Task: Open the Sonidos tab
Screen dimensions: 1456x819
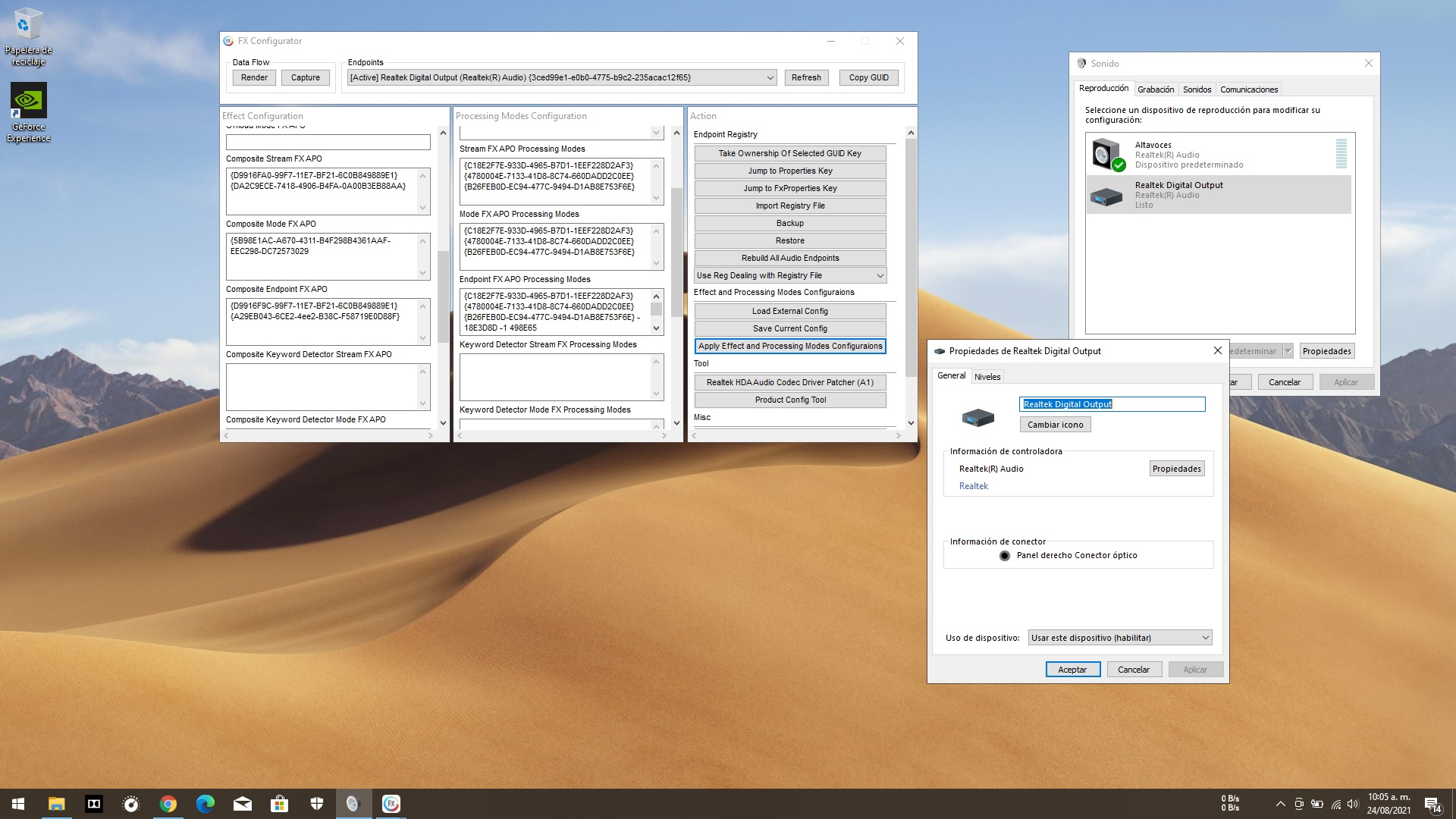Action: (1197, 89)
